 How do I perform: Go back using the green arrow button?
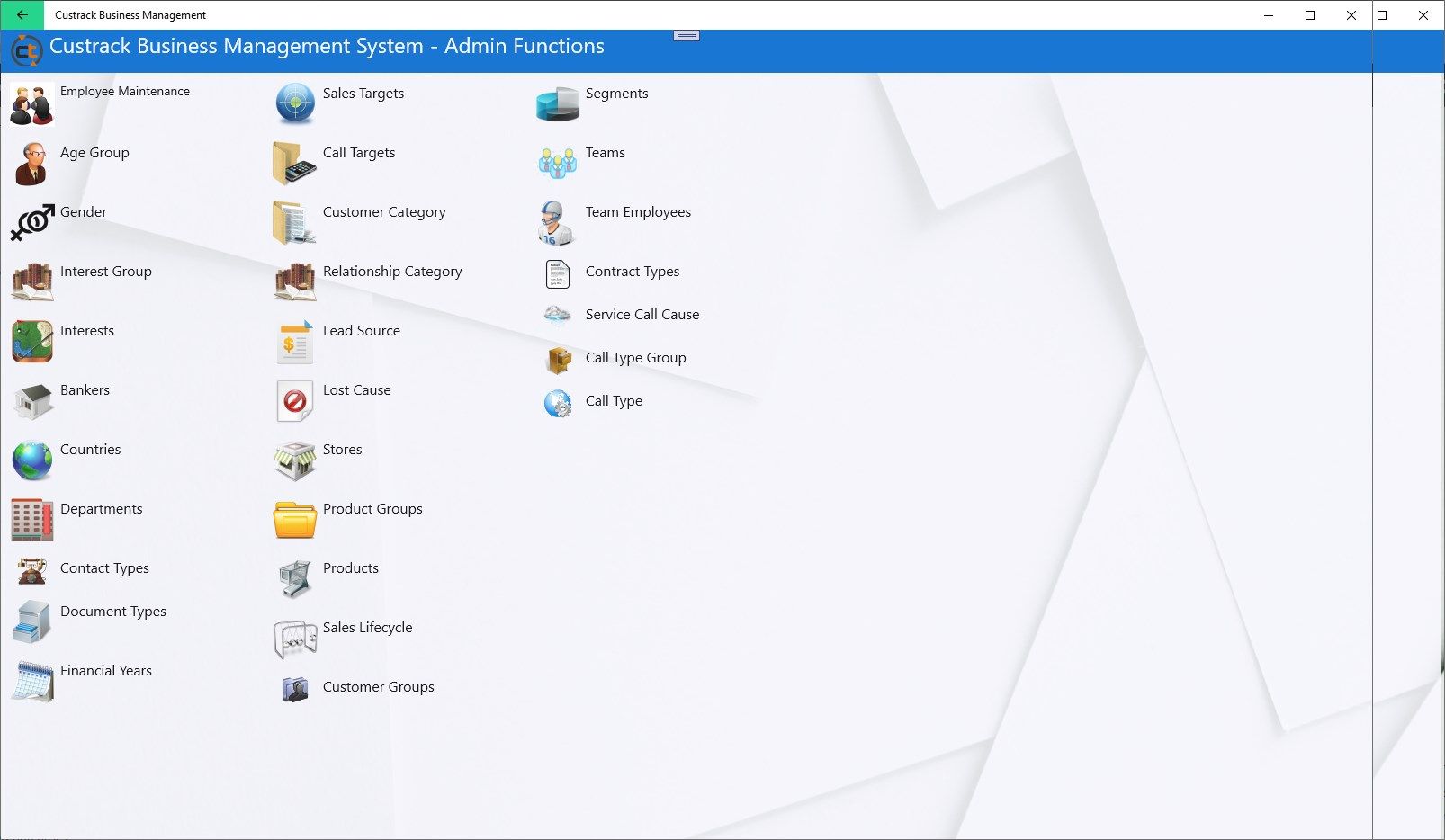click(x=22, y=15)
